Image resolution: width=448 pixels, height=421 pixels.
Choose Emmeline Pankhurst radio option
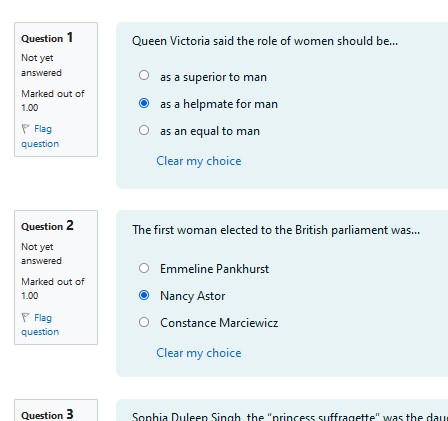coord(144,268)
